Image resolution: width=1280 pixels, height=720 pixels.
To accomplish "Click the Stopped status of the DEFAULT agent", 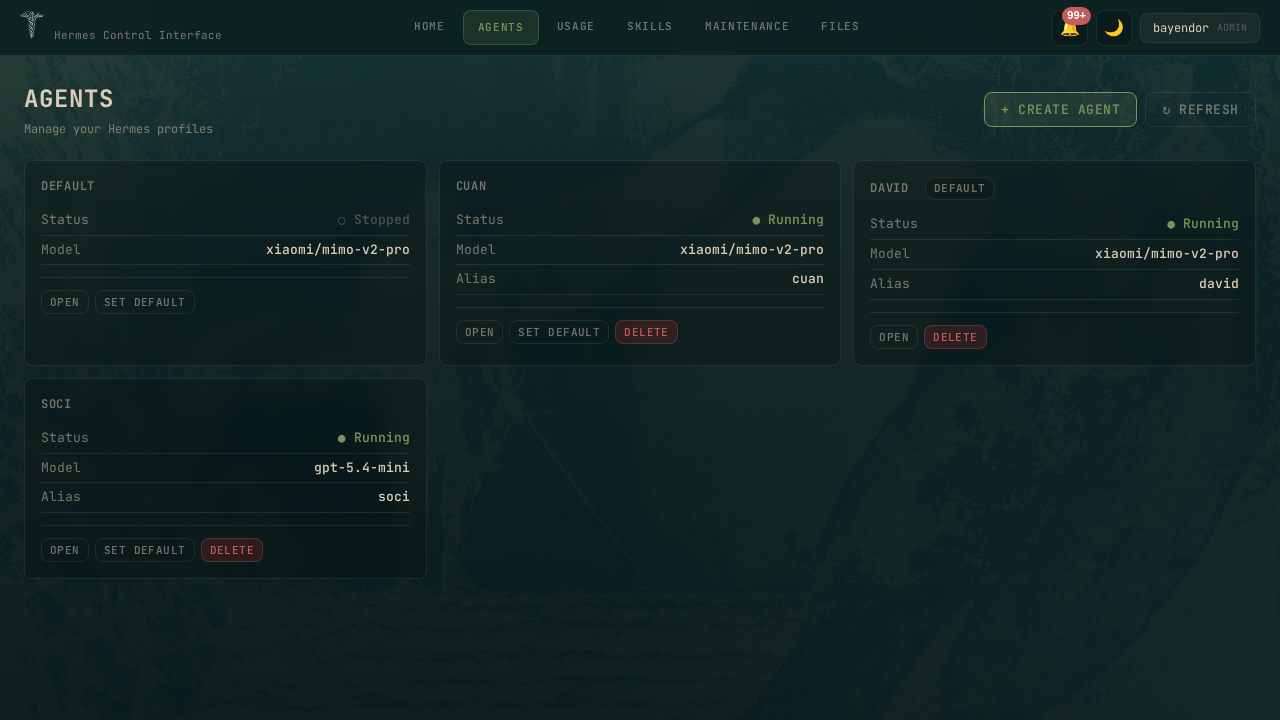I will 374,220.
